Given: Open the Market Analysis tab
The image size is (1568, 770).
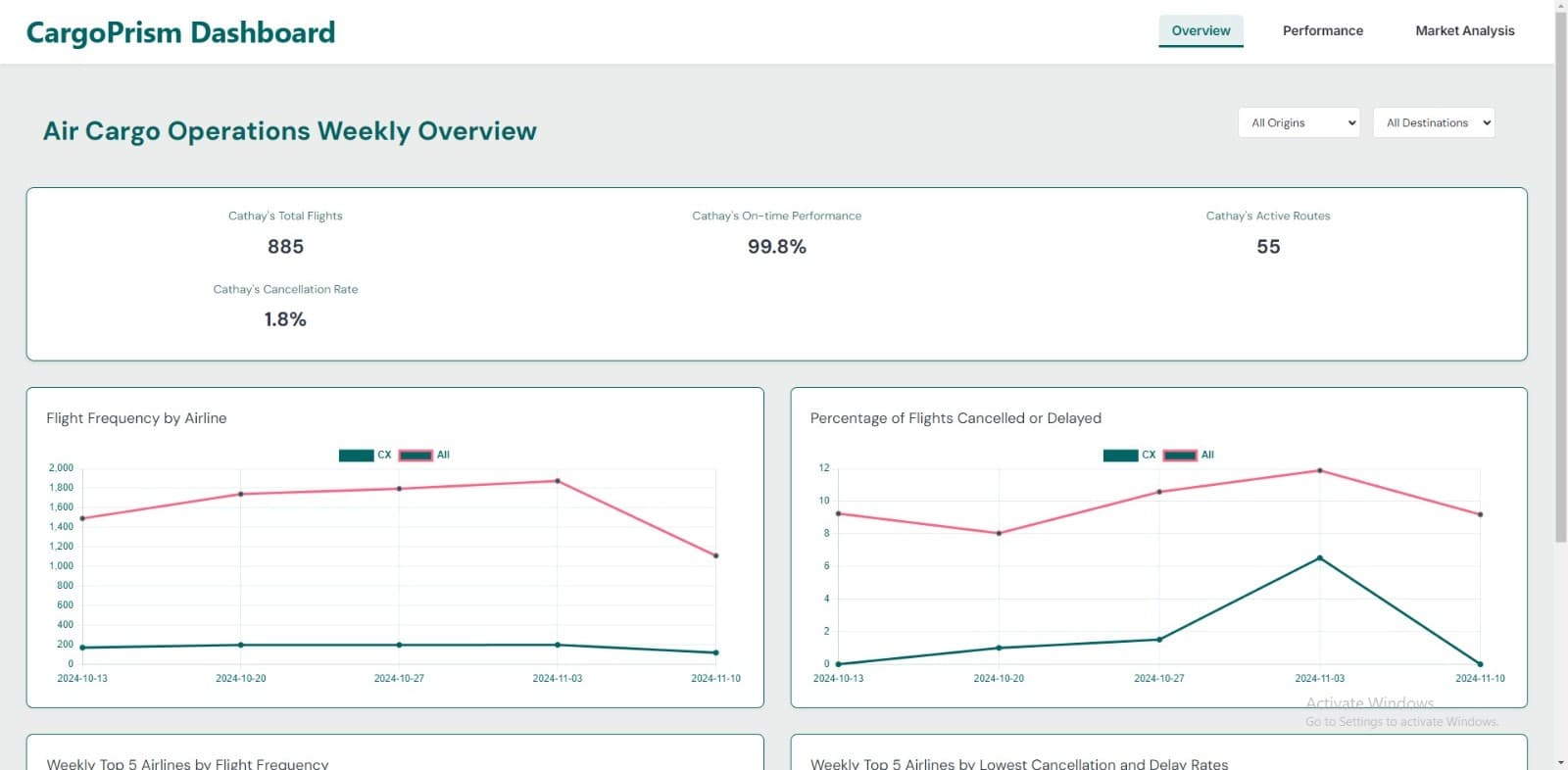Looking at the screenshot, I should [1464, 30].
